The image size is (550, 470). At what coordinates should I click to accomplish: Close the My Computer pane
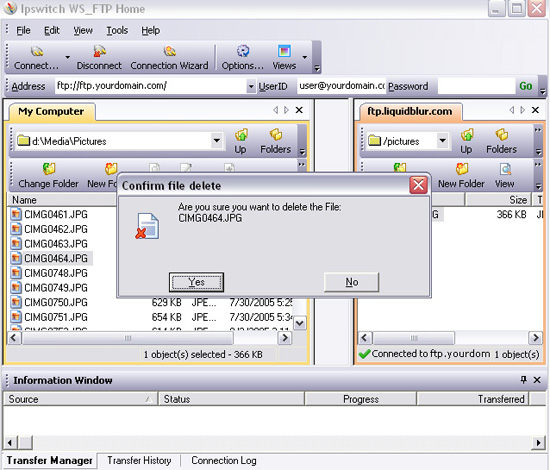299,110
